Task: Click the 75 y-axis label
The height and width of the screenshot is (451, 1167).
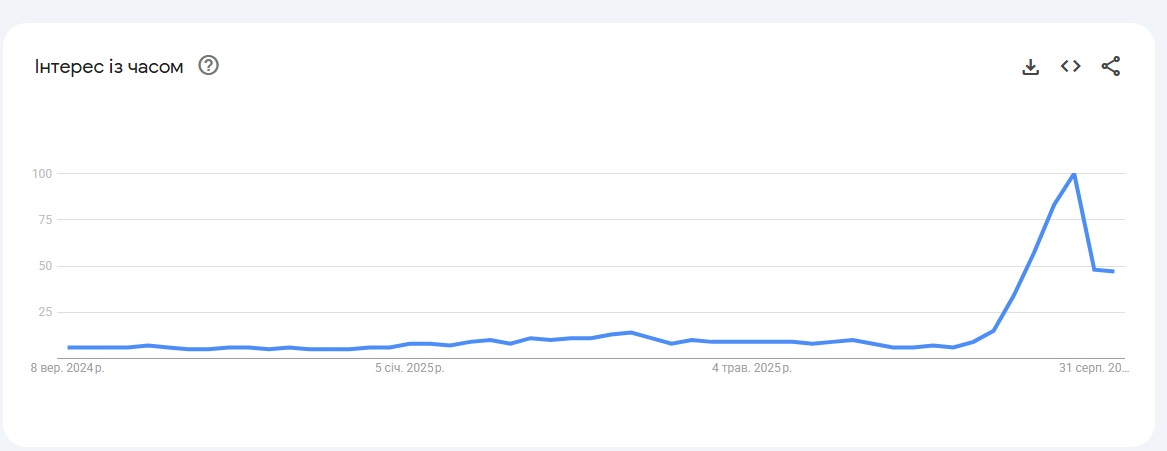Action: [x=44, y=220]
